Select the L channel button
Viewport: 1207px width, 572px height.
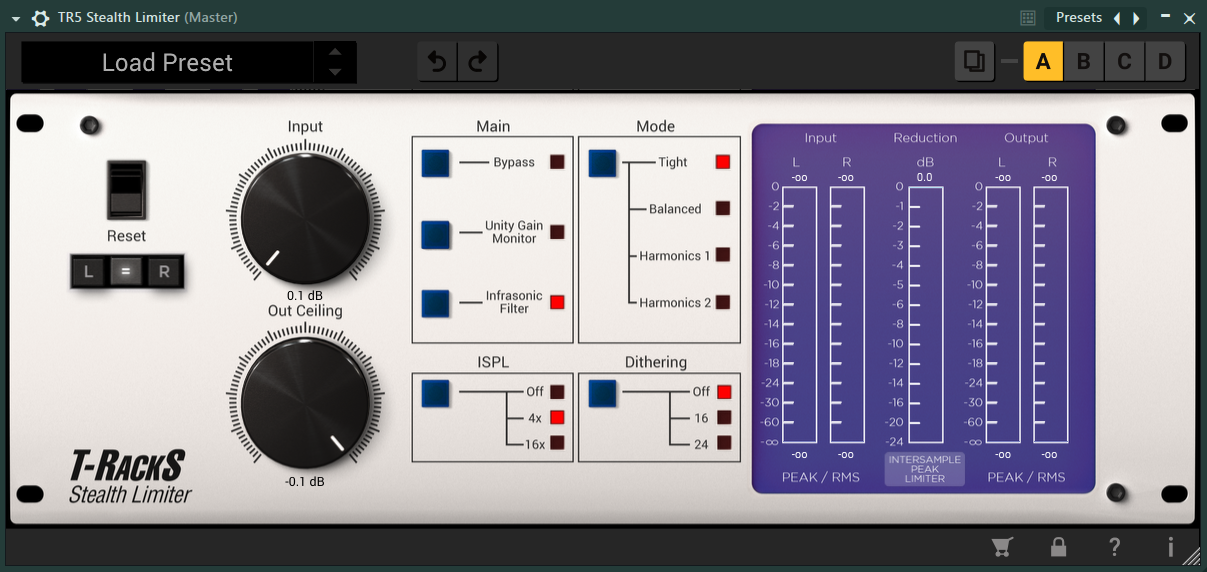point(89,271)
